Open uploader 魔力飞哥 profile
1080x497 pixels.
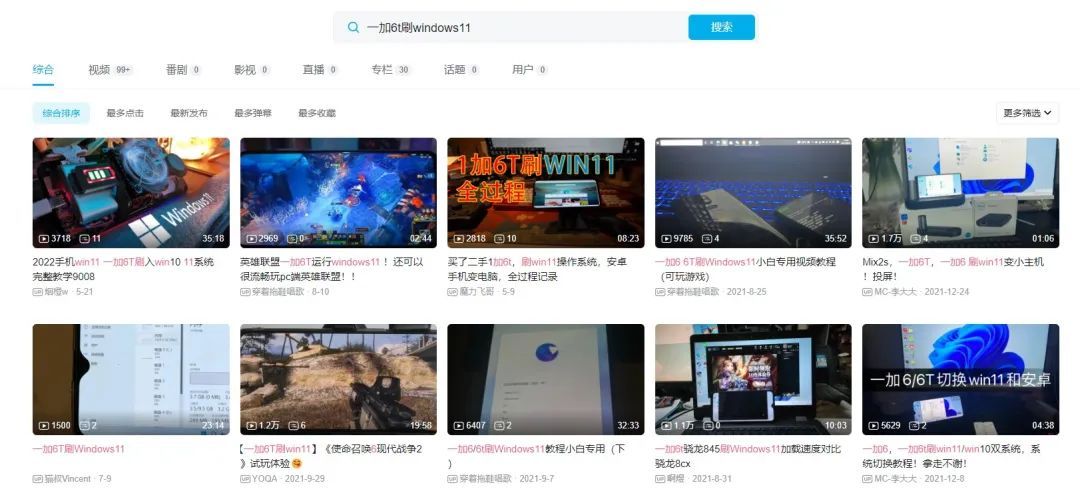tap(477, 292)
